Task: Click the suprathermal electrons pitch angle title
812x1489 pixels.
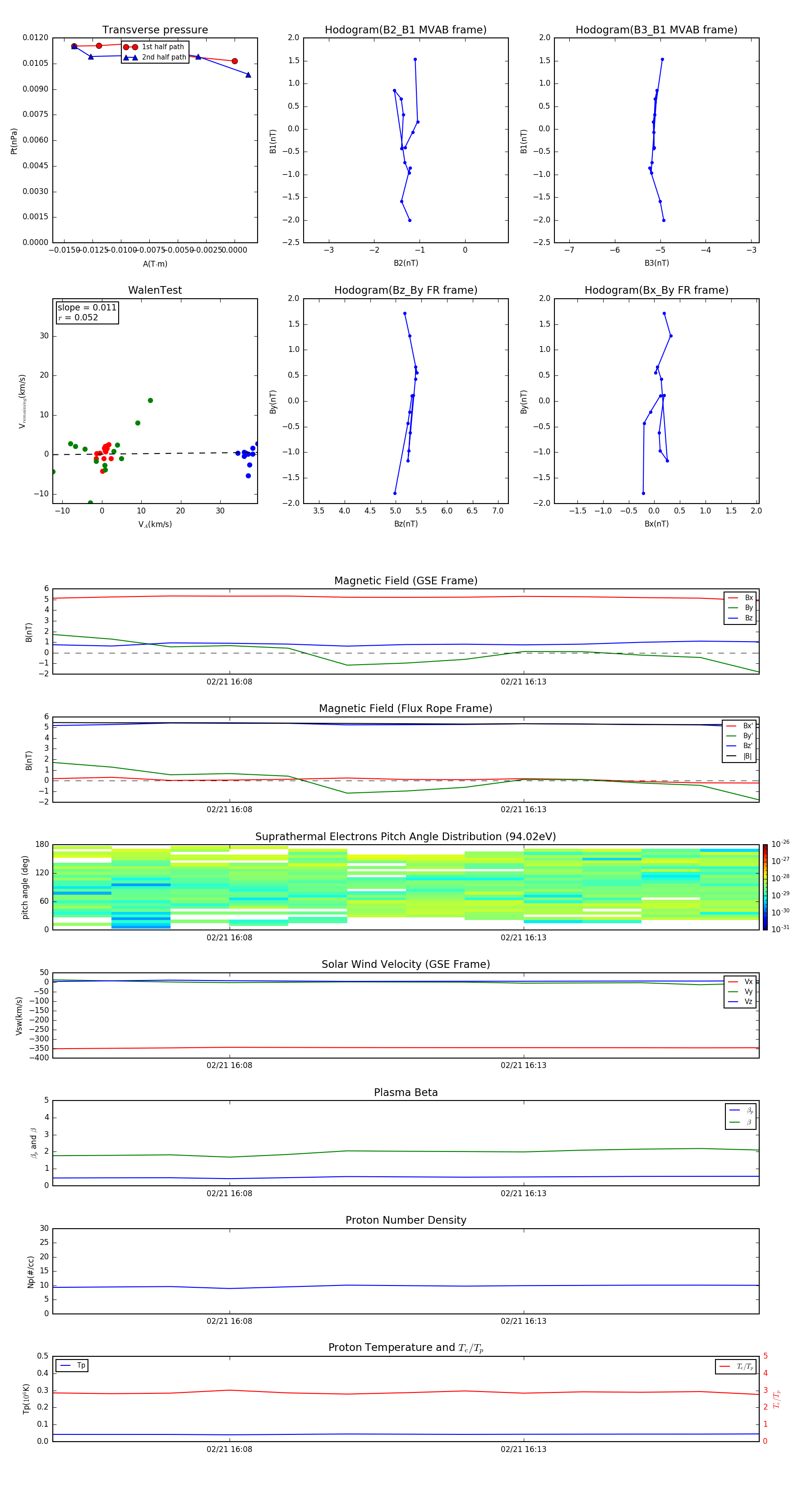Action: tap(406, 837)
